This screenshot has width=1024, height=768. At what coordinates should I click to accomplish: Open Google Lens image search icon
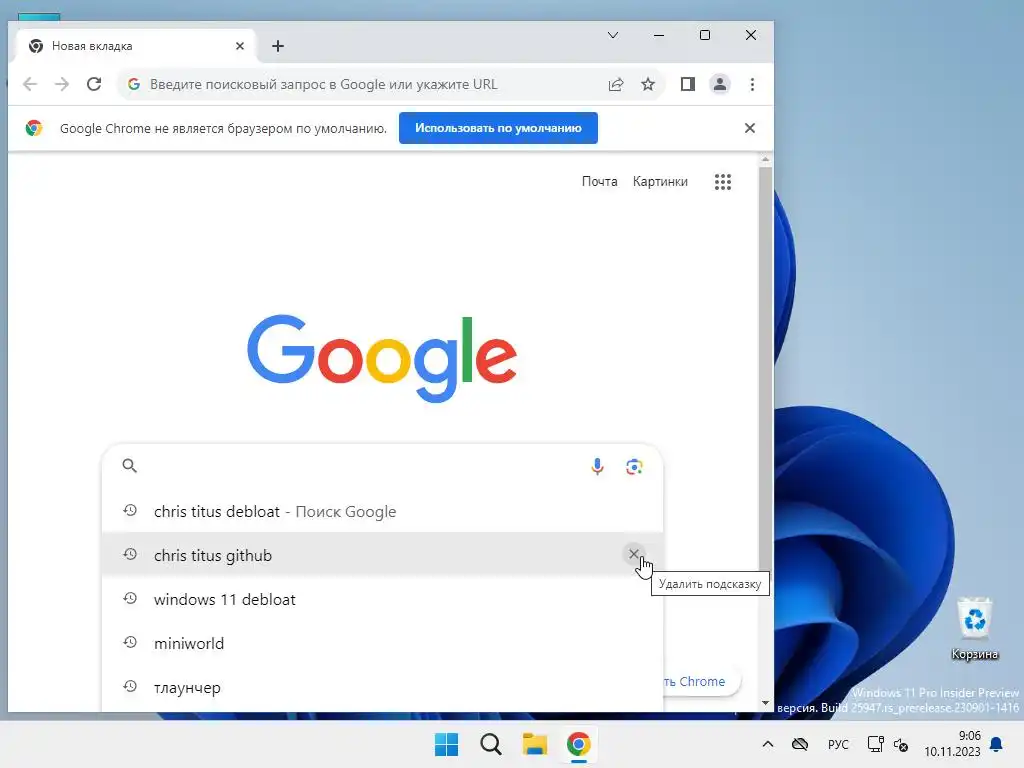634,466
